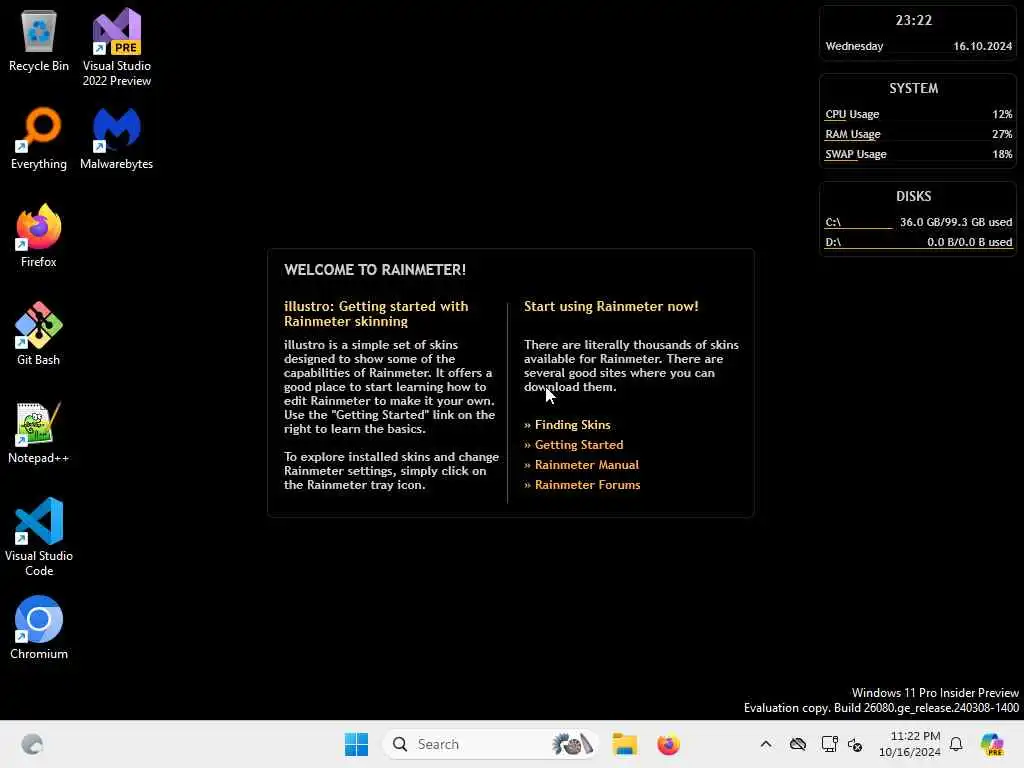This screenshot has width=1024, height=768.
Task: Launch Visual Studio 2022 Preview shortcut
Action: click(116, 47)
